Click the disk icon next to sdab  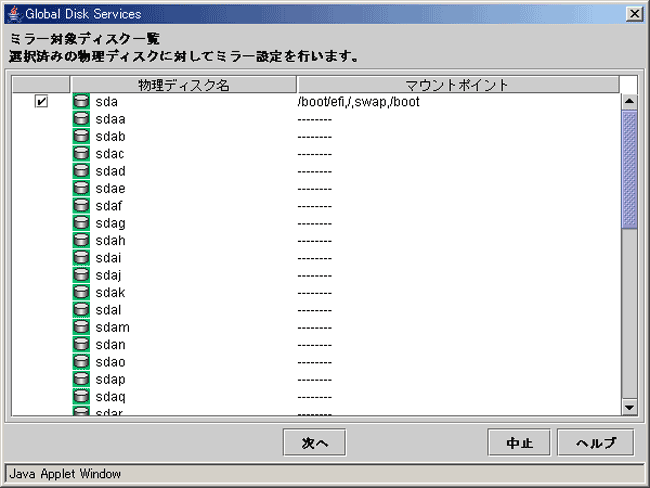pos(81,136)
